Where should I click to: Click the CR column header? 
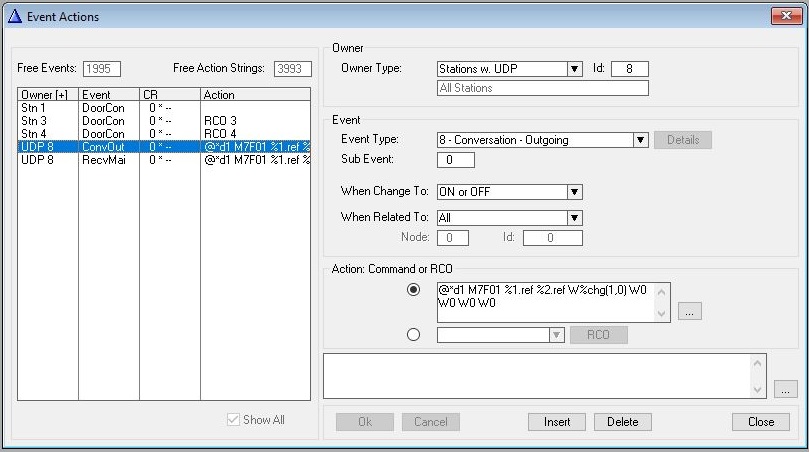click(x=170, y=95)
